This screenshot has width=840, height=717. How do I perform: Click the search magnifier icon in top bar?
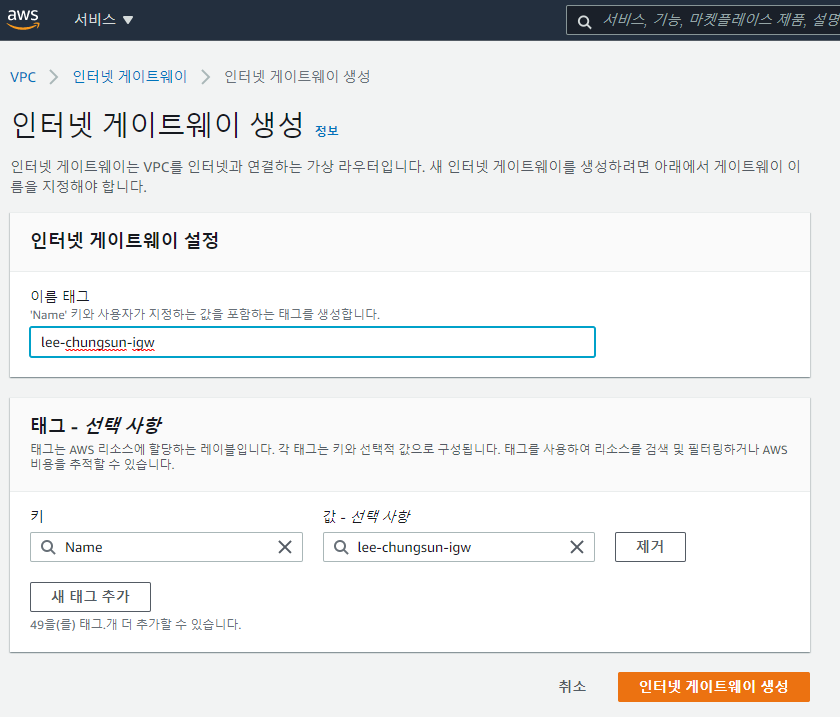584,21
